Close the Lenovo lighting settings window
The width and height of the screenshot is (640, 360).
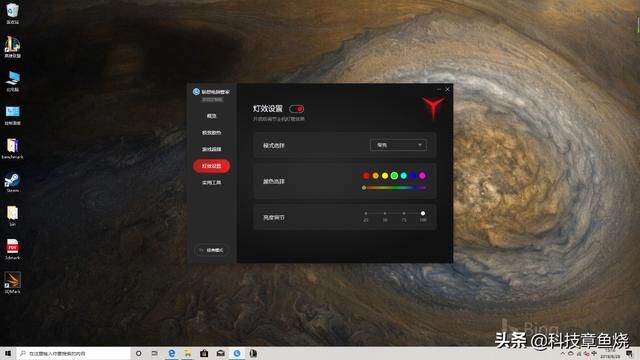tap(447, 89)
